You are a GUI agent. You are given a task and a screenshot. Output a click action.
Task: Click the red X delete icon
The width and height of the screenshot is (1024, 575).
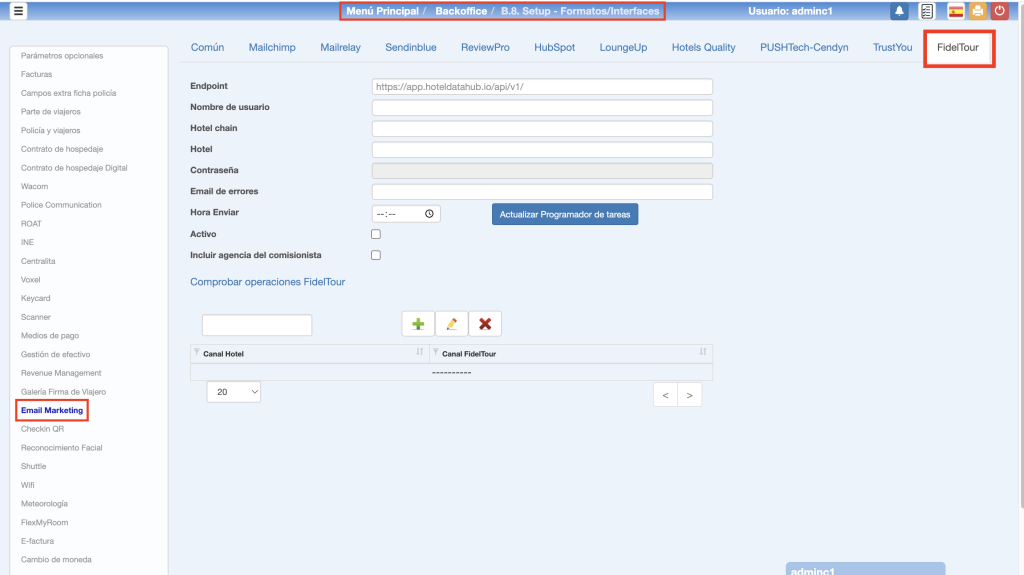[x=485, y=324]
